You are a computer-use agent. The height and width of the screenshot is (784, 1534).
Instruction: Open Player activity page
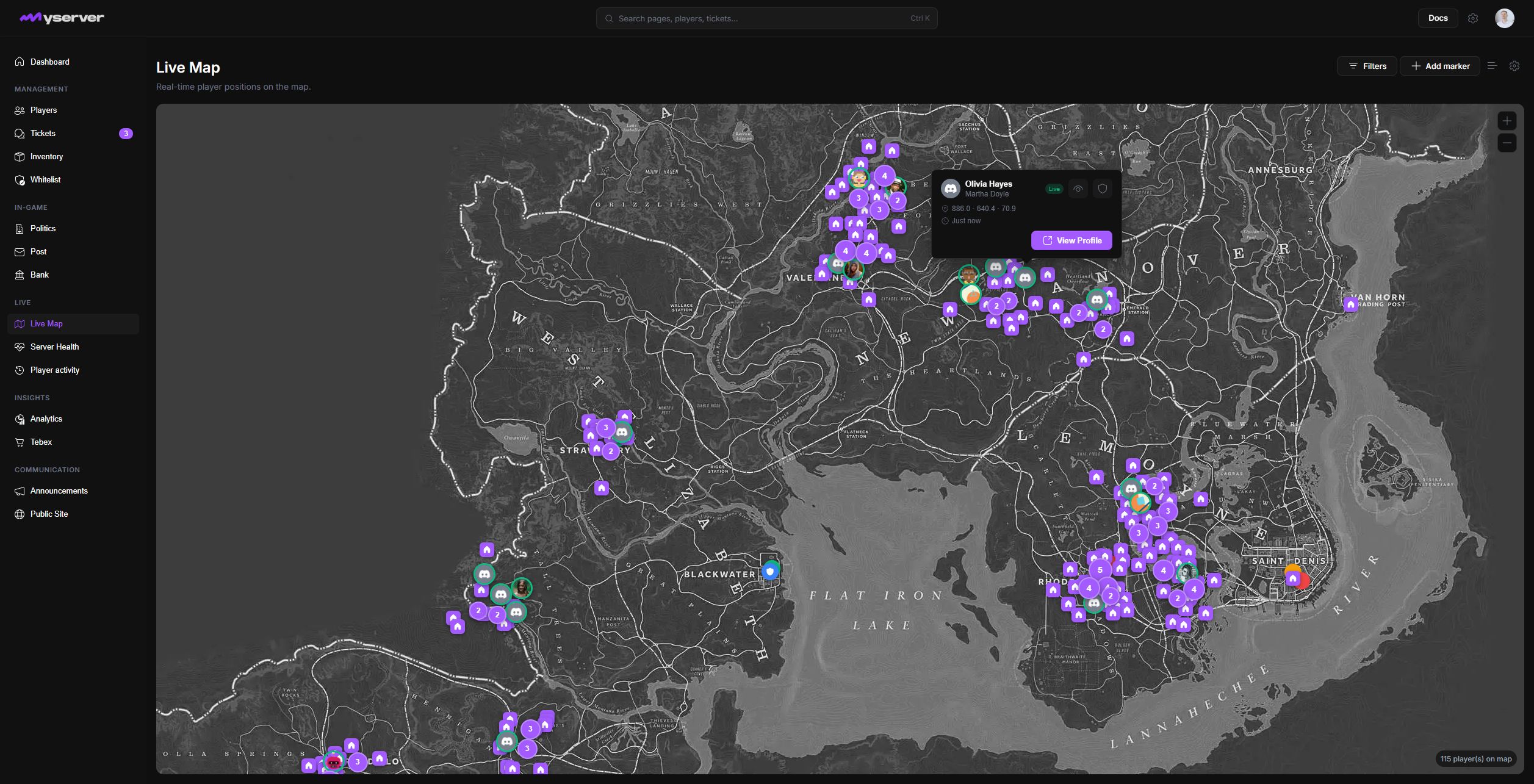73,370
